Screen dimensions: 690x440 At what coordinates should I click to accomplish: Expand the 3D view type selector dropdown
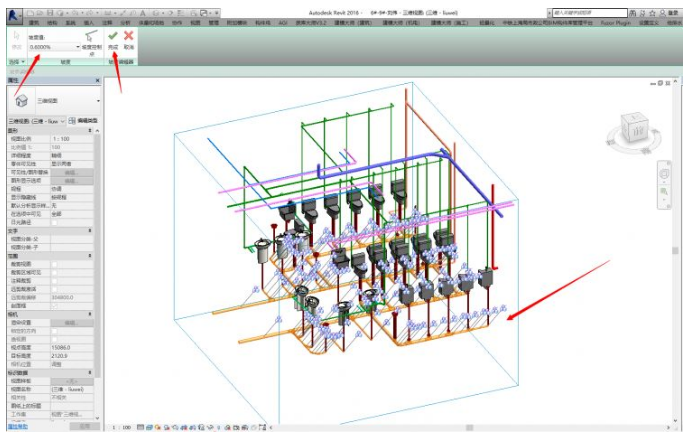pyautogui.click(x=98, y=101)
